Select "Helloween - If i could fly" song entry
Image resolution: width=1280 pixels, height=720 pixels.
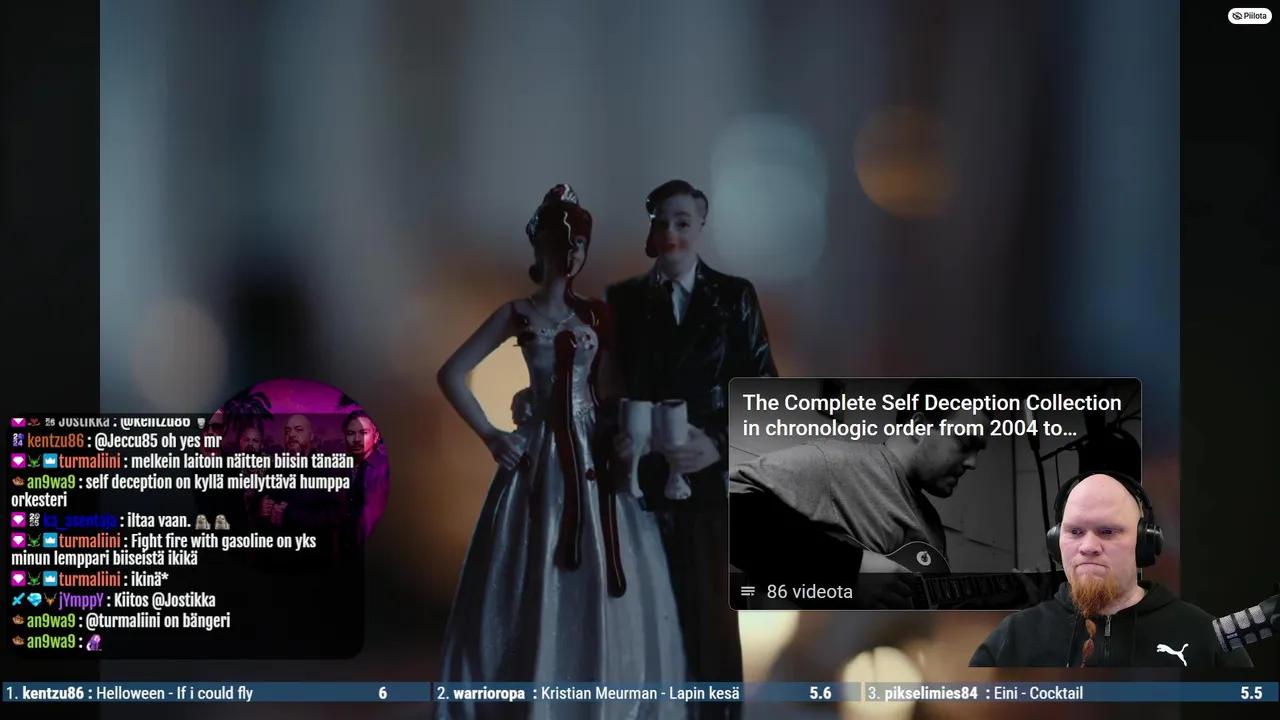pos(174,693)
